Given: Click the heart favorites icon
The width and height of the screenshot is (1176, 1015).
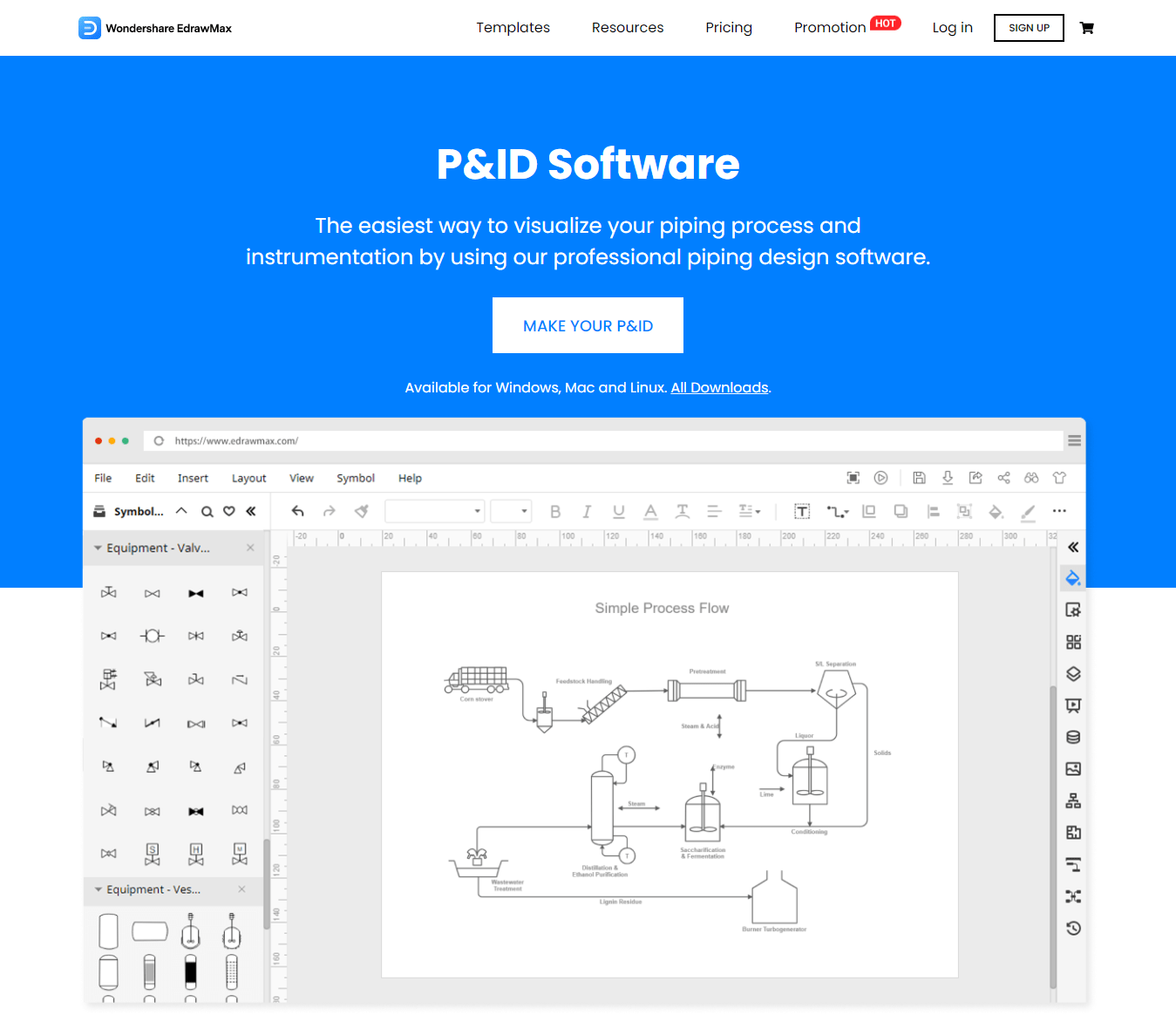Looking at the screenshot, I should pos(229,511).
